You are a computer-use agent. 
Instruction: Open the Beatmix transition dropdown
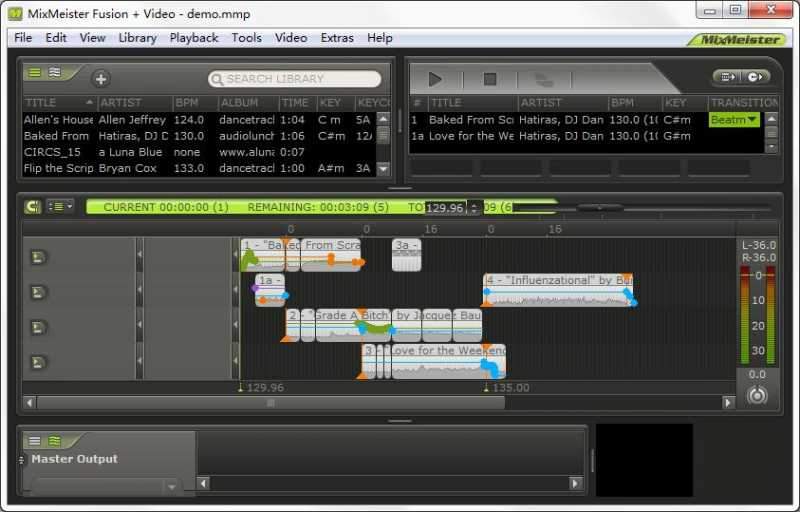coord(735,120)
